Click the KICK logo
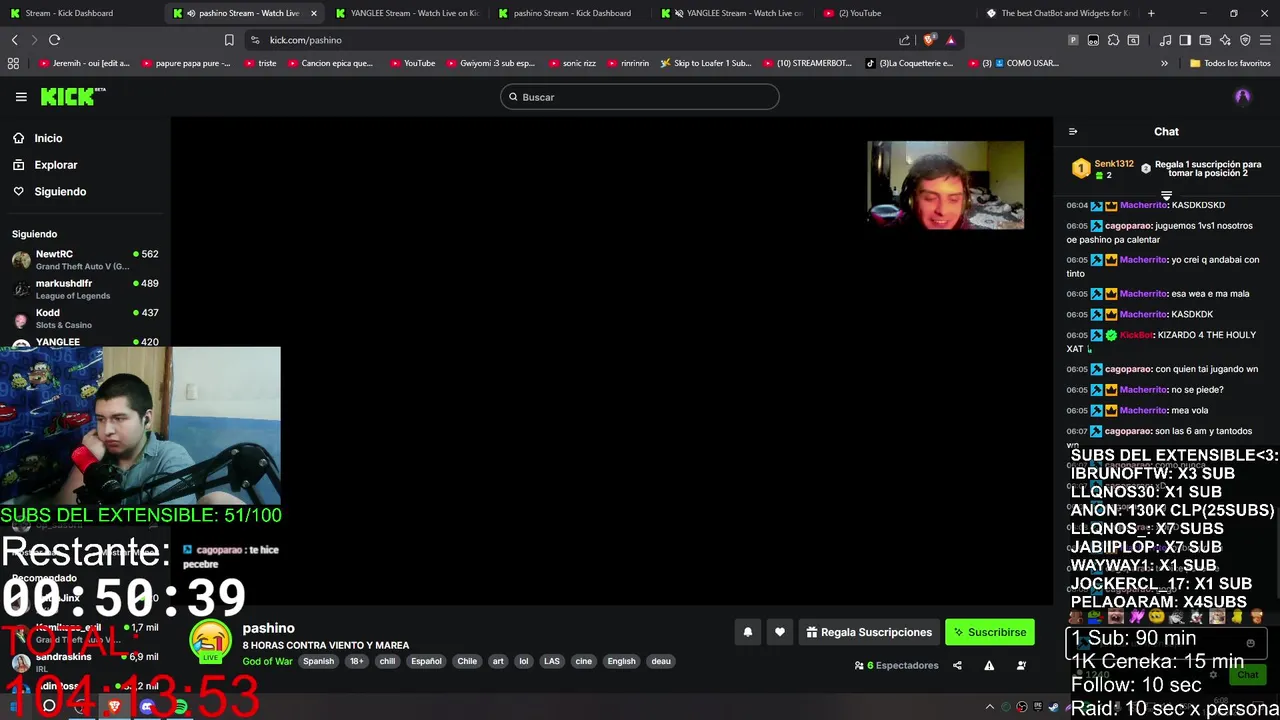 click(x=72, y=97)
